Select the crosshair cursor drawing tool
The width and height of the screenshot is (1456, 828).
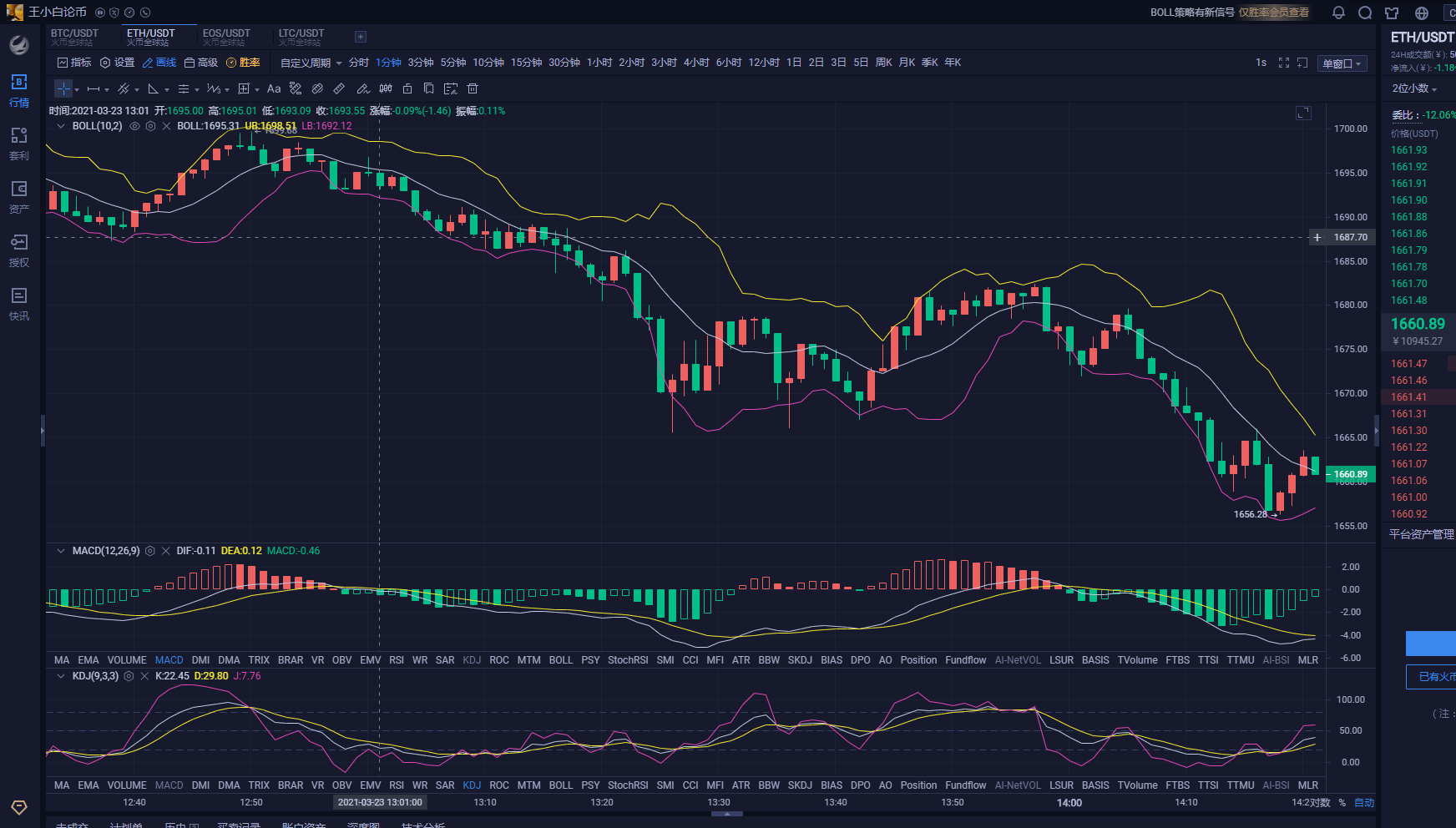(63, 88)
